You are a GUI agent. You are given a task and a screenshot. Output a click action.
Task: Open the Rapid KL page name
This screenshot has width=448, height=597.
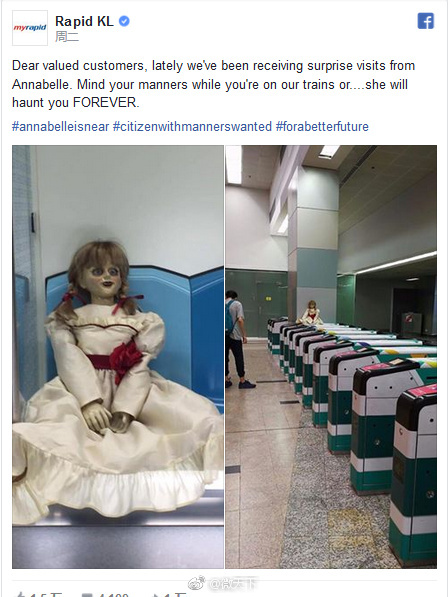click(x=84, y=21)
